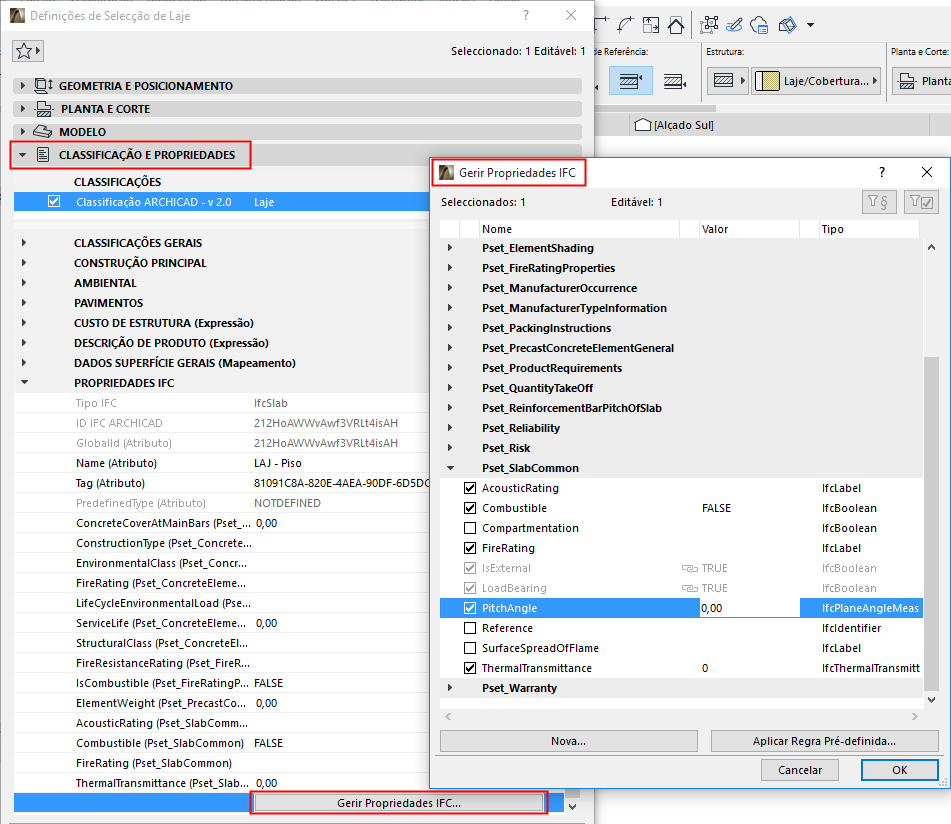Click the home story icon in the toolbar
The height and width of the screenshot is (824, 951).
point(676,26)
